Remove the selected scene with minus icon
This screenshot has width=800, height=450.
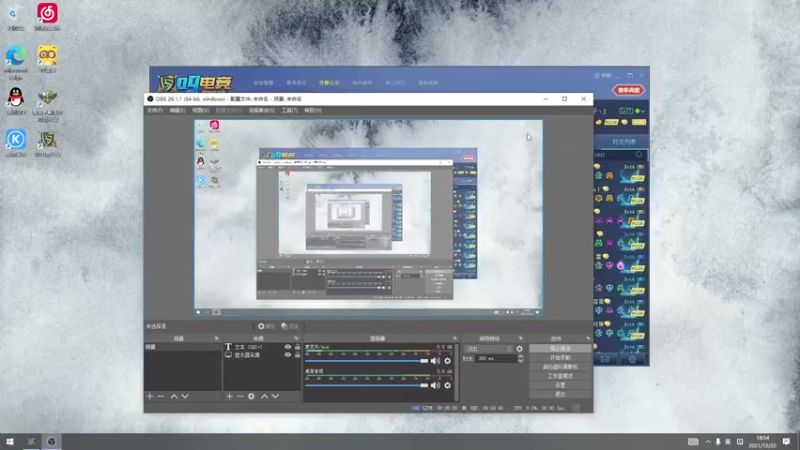coord(161,396)
